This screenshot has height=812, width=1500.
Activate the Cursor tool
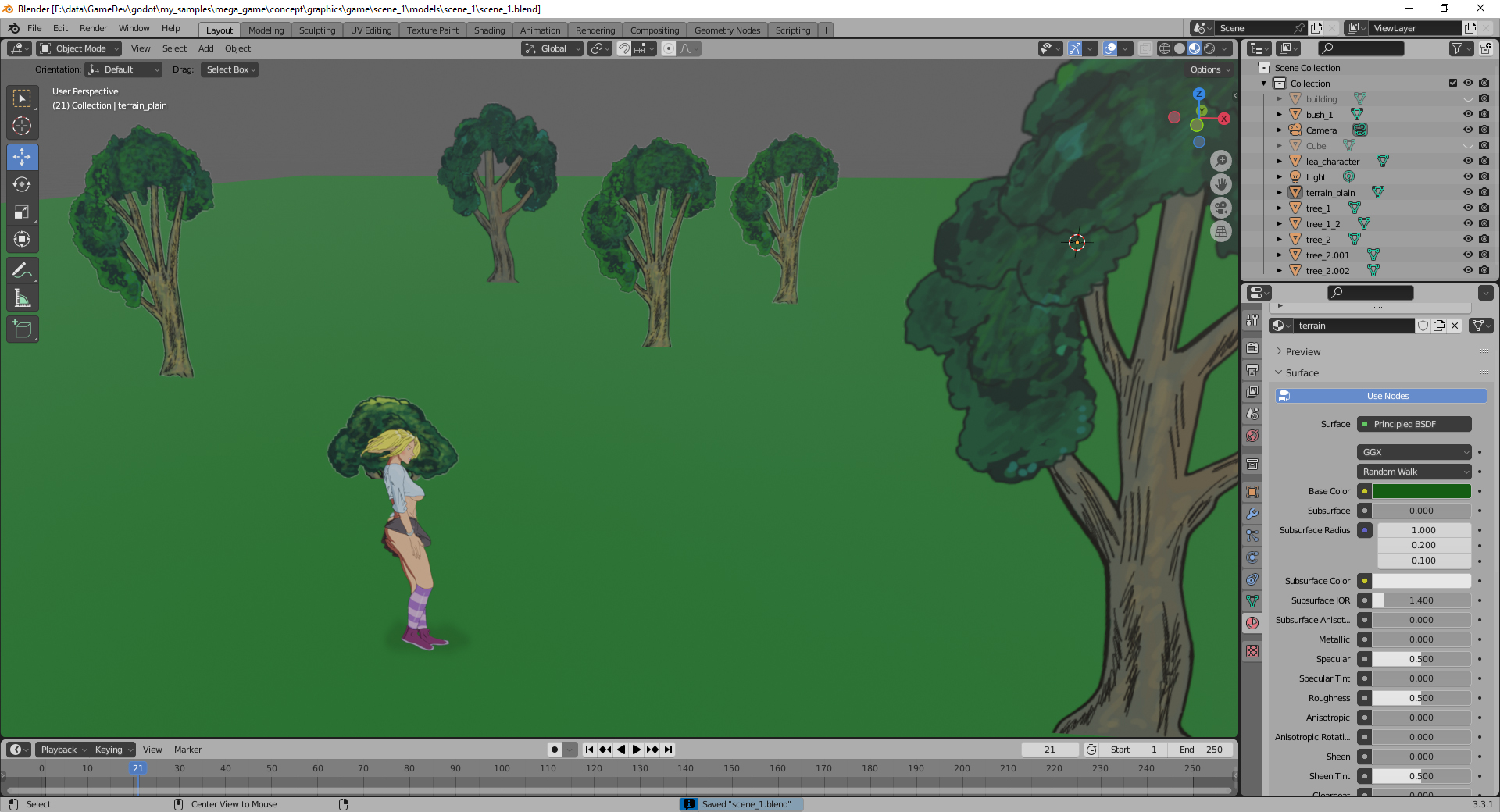coord(22,126)
